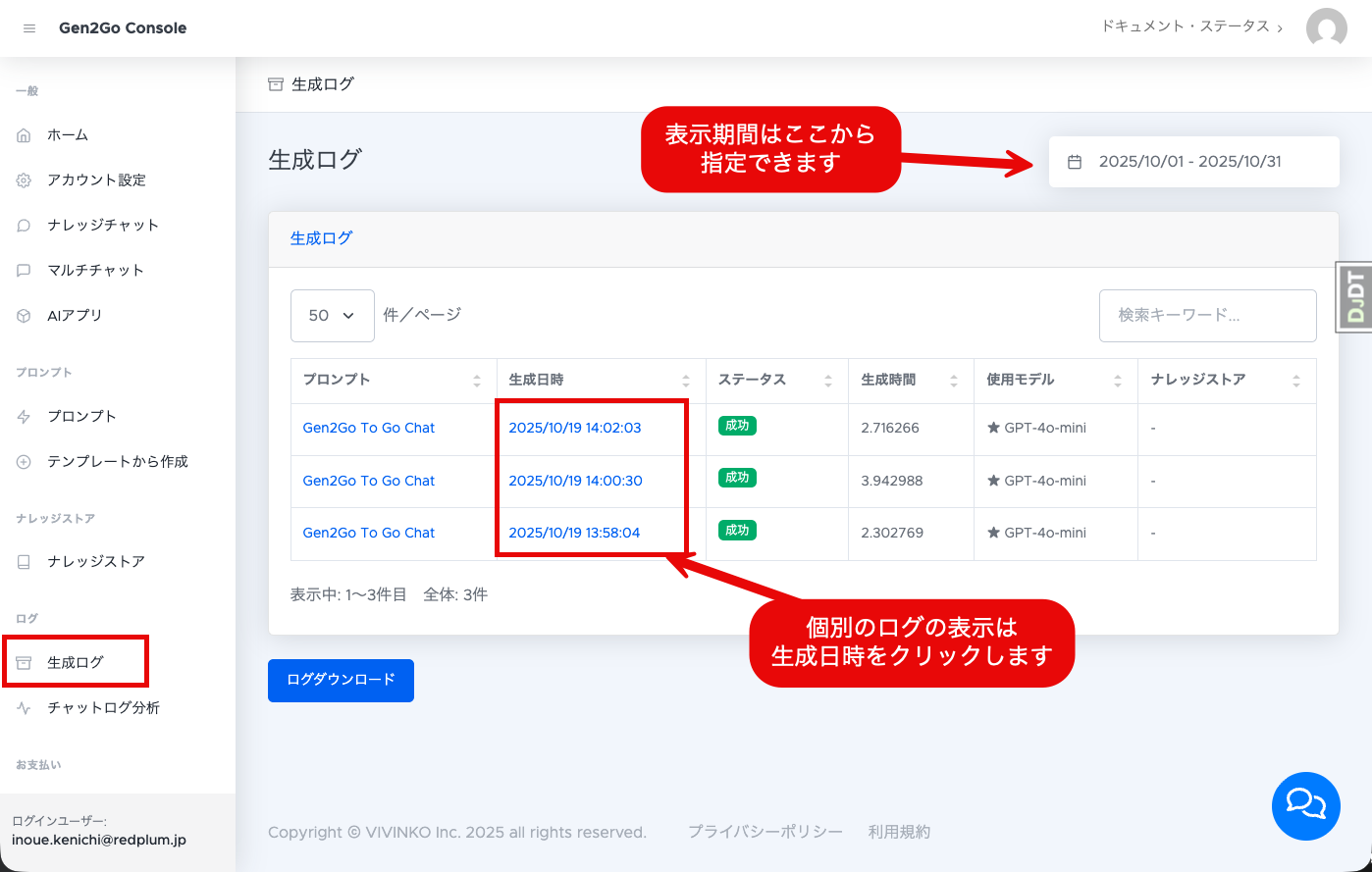Expand the ドキュメント・ステータス menu
Viewport: 1372px width, 872px height.
pos(1190,27)
